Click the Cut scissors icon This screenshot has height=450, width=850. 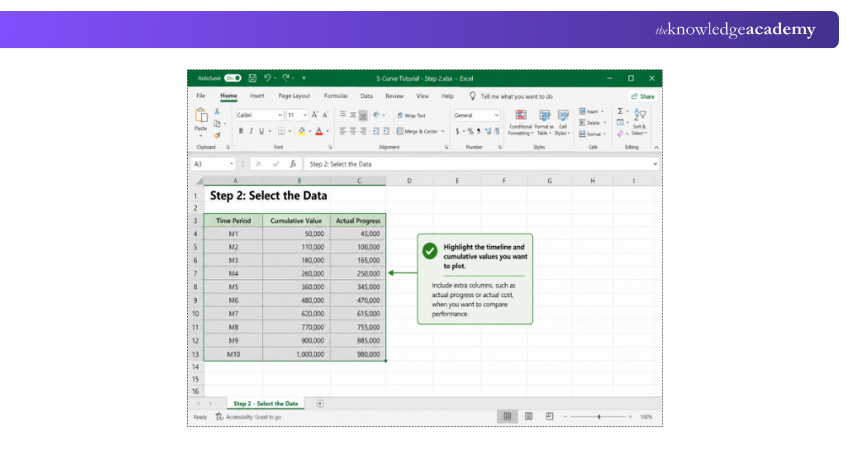(x=217, y=111)
